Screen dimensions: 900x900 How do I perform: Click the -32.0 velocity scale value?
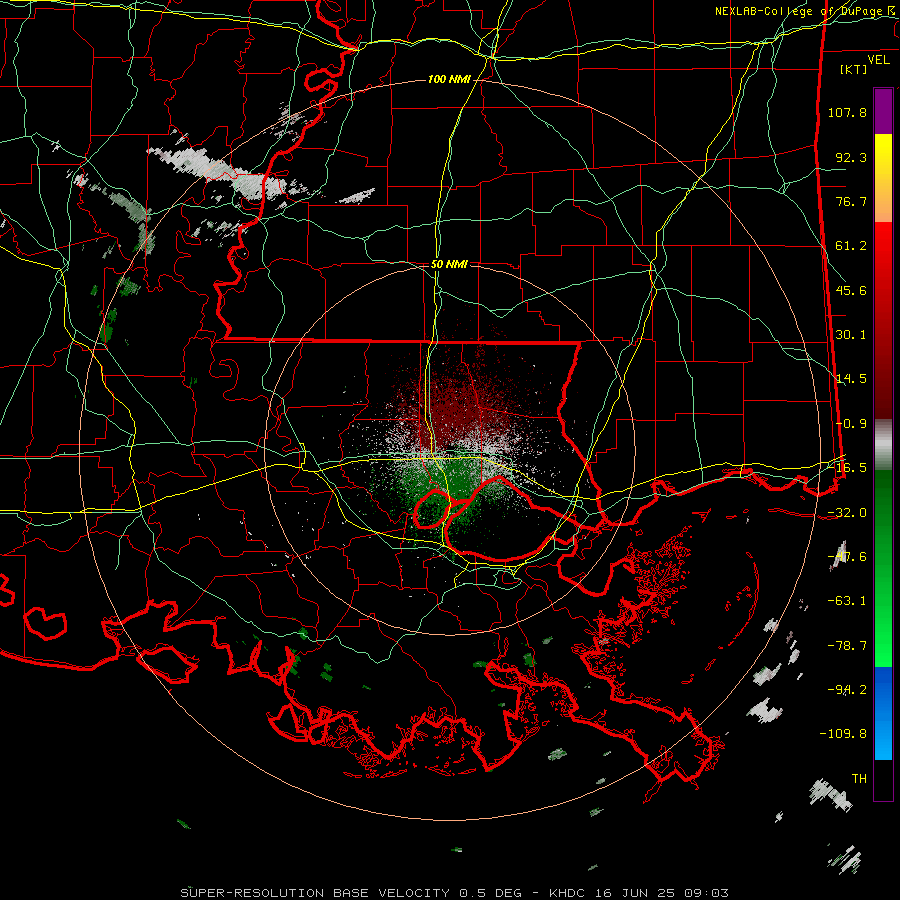click(x=847, y=513)
